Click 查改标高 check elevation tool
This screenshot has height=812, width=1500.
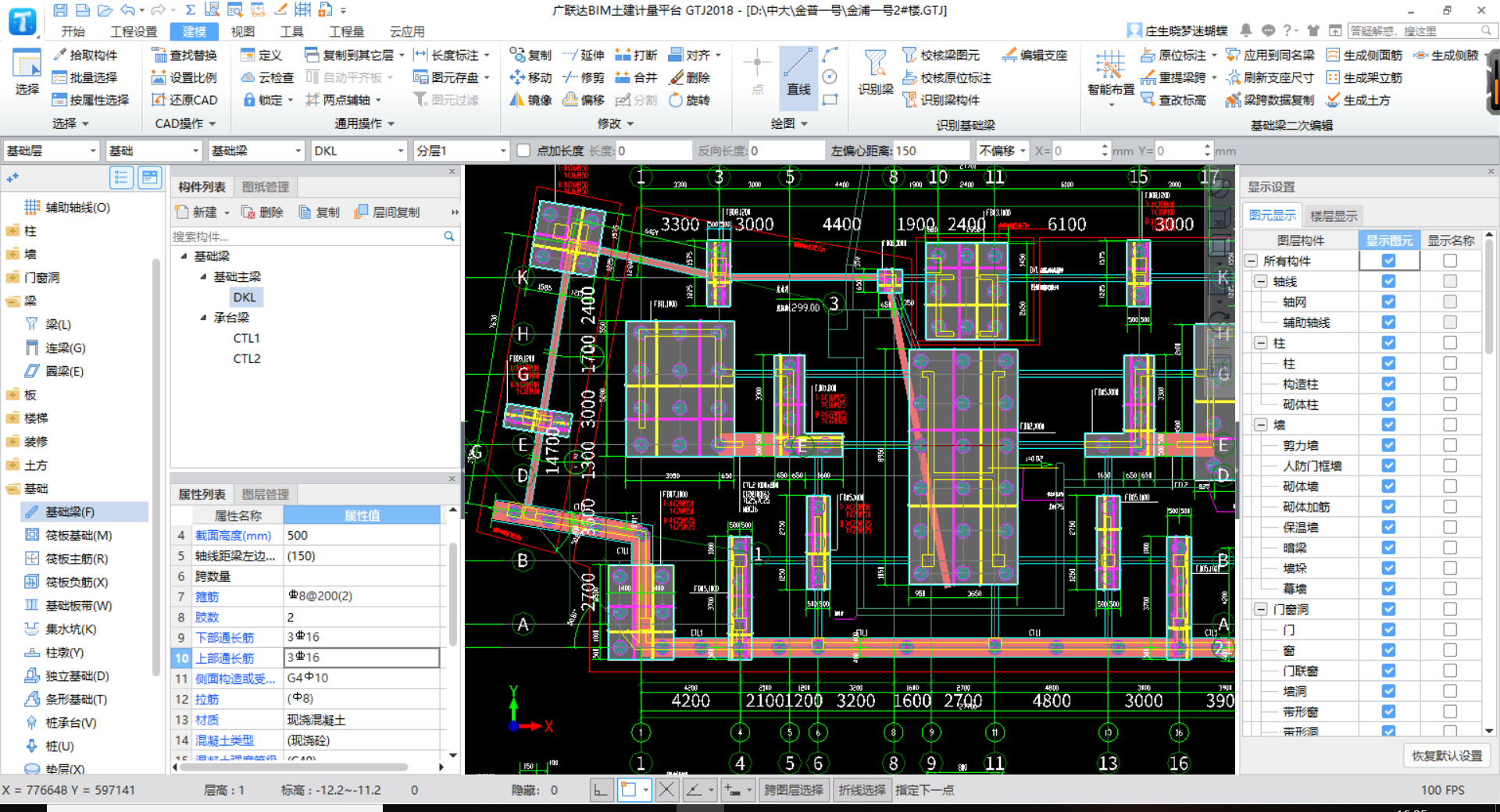tap(1173, 100)
